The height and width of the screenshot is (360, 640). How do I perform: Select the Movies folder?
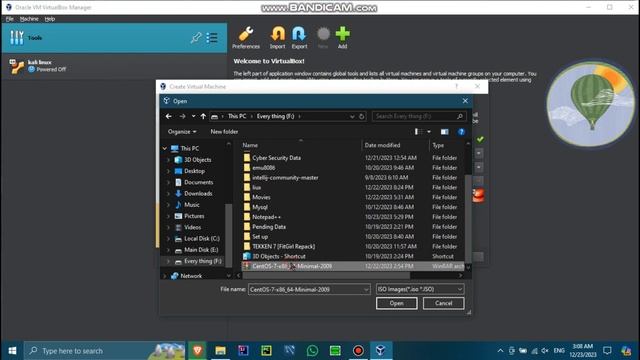pos(261,197)
